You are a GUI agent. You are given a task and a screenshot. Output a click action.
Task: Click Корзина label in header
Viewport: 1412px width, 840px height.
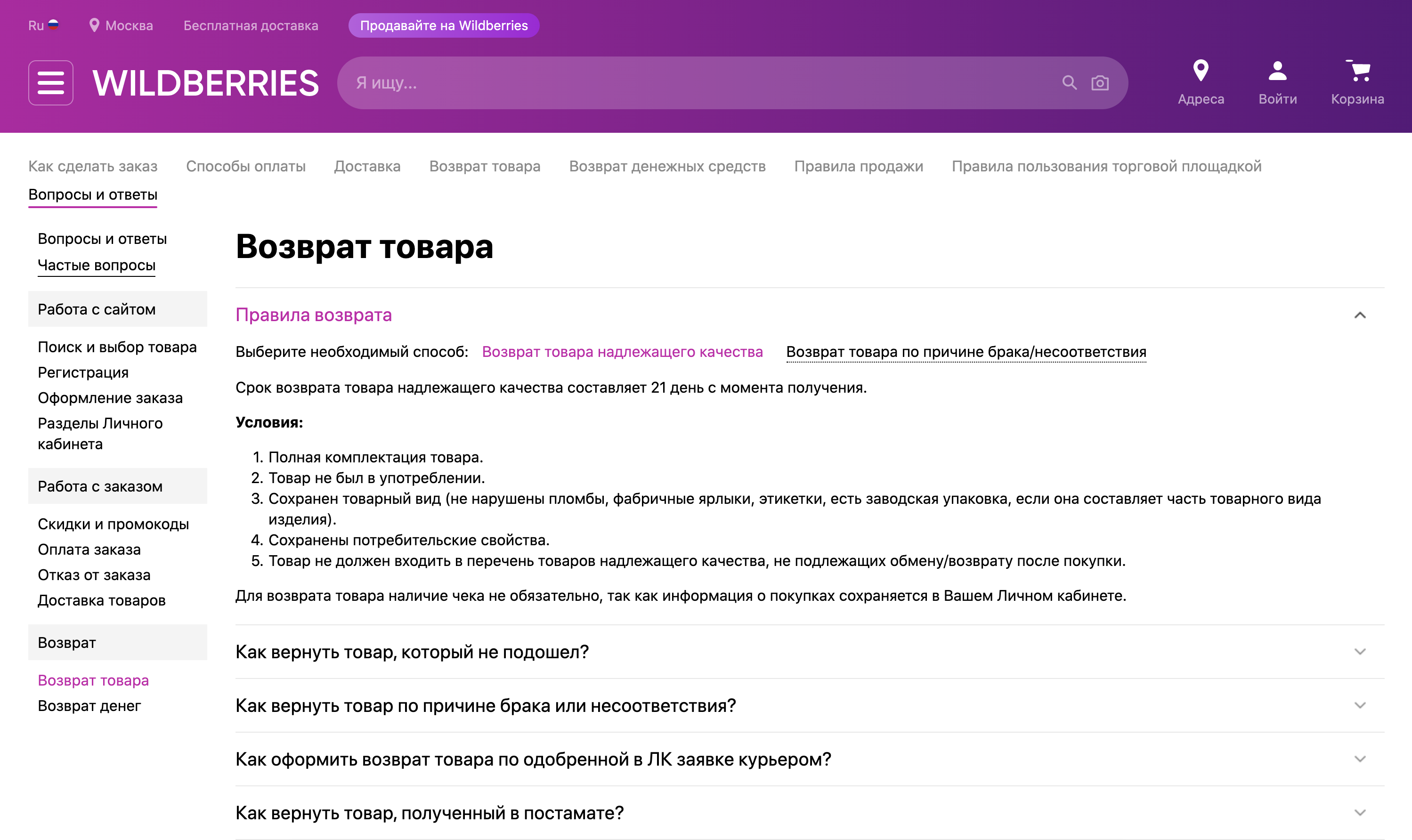click(1357, 99)
